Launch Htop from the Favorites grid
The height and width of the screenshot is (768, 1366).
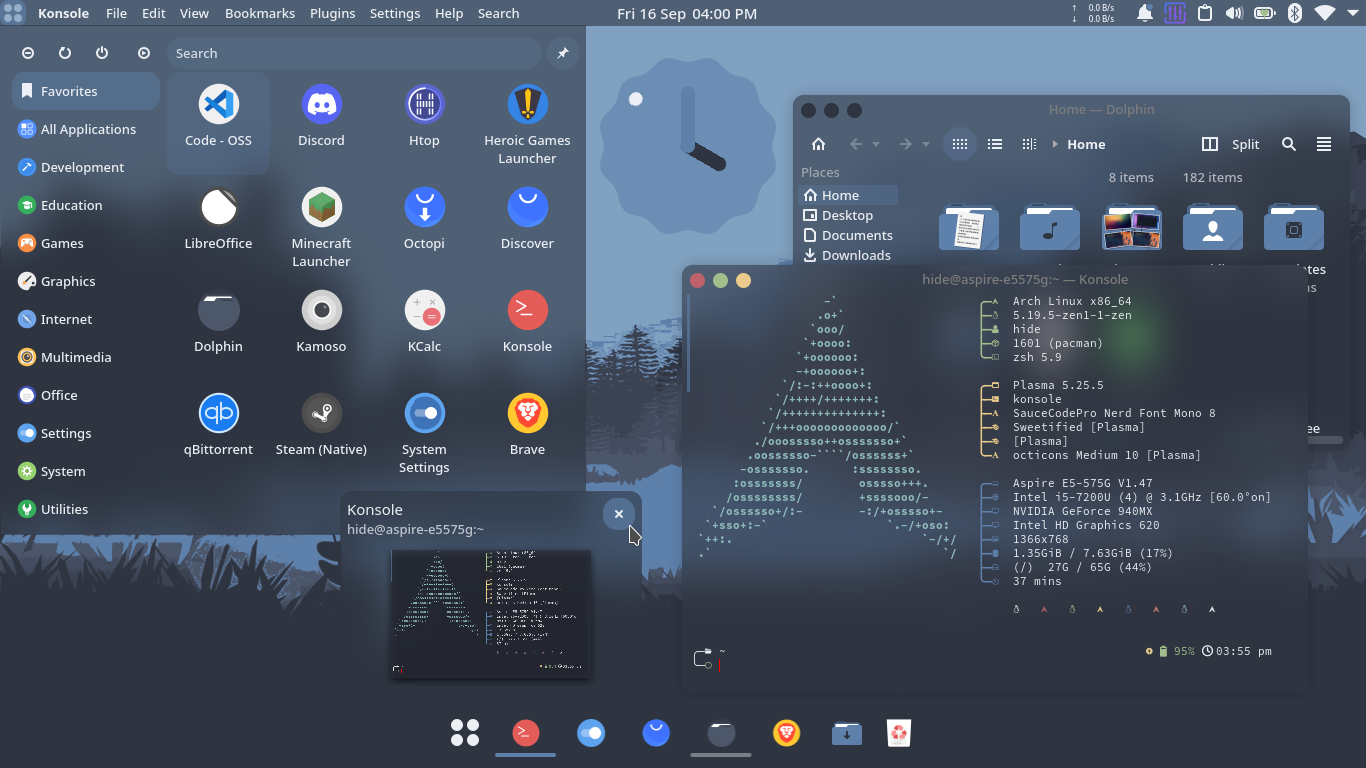[x=424, y=113]
